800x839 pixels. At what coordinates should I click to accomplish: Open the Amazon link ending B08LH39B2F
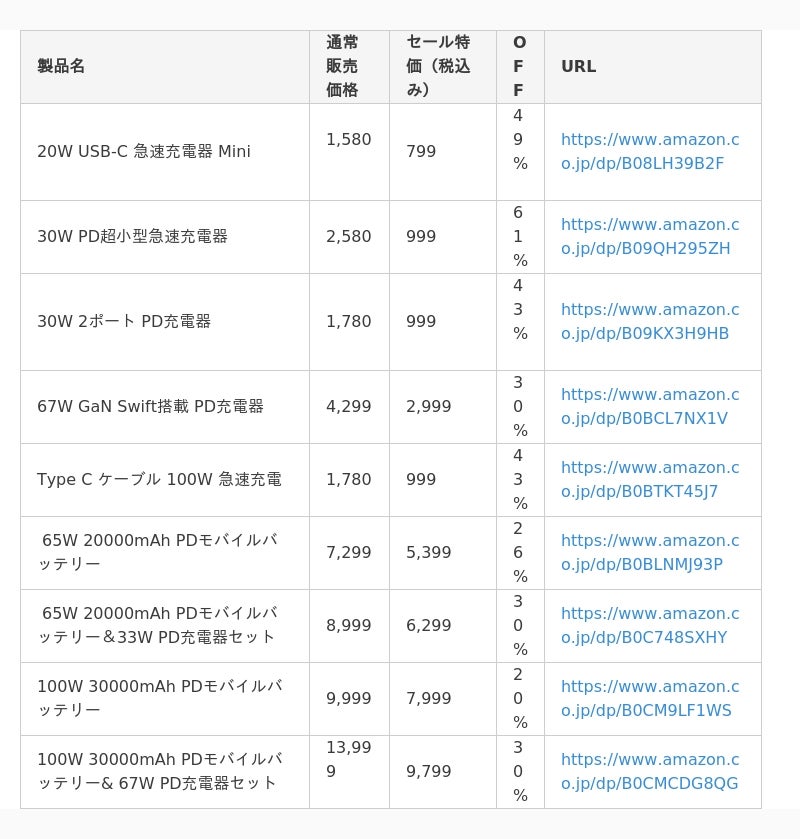point(650,151)
